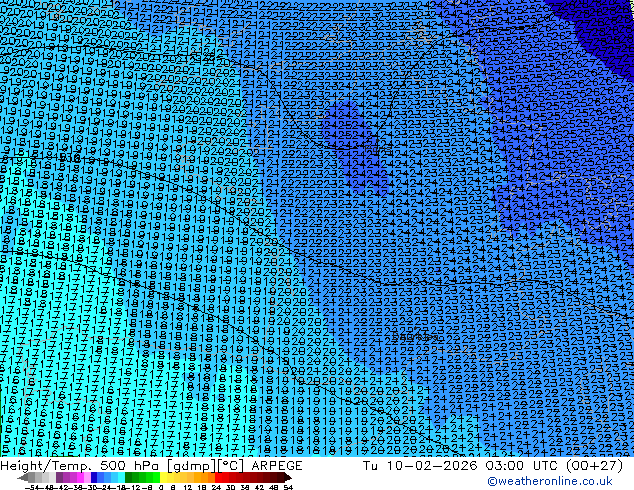The height and width of the screenshot is (490, 634).
Task: Click the ARPEGE model name label
Action: pyautogui.click(x=277, y=466)
